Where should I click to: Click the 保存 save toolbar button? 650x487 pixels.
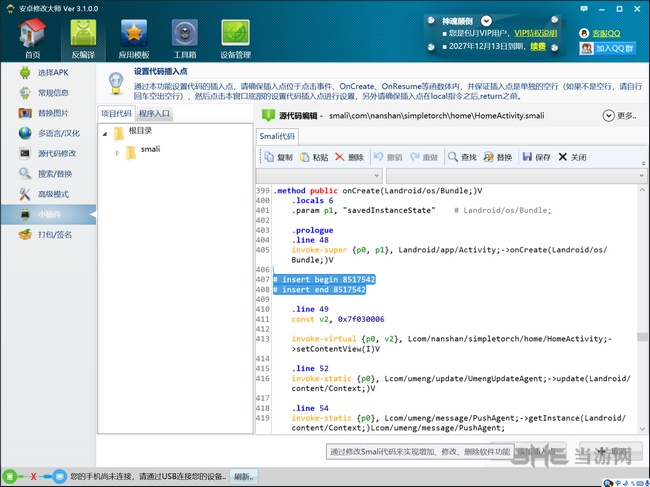tap(536, 157)
